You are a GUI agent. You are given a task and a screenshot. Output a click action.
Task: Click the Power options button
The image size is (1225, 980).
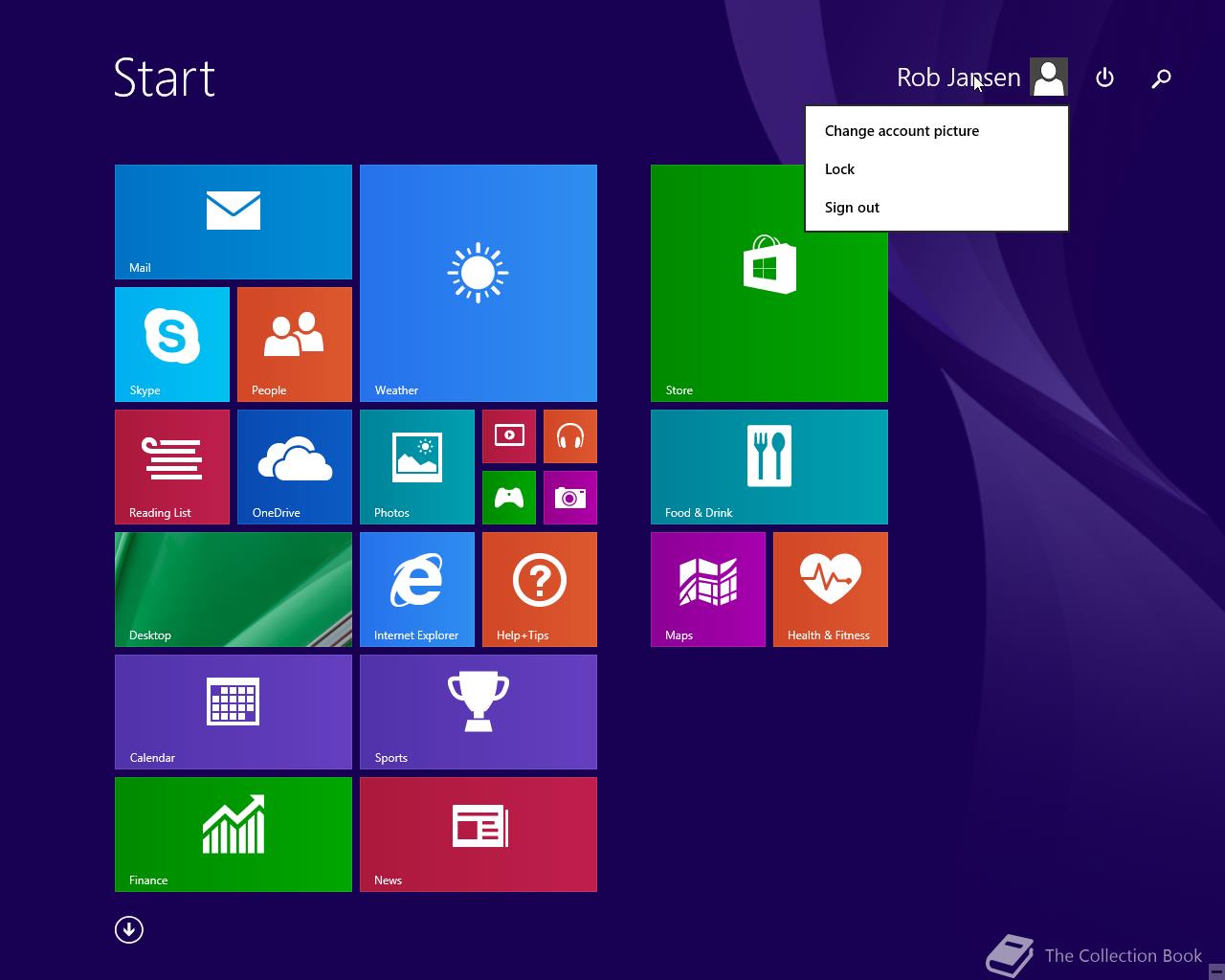1104,78
